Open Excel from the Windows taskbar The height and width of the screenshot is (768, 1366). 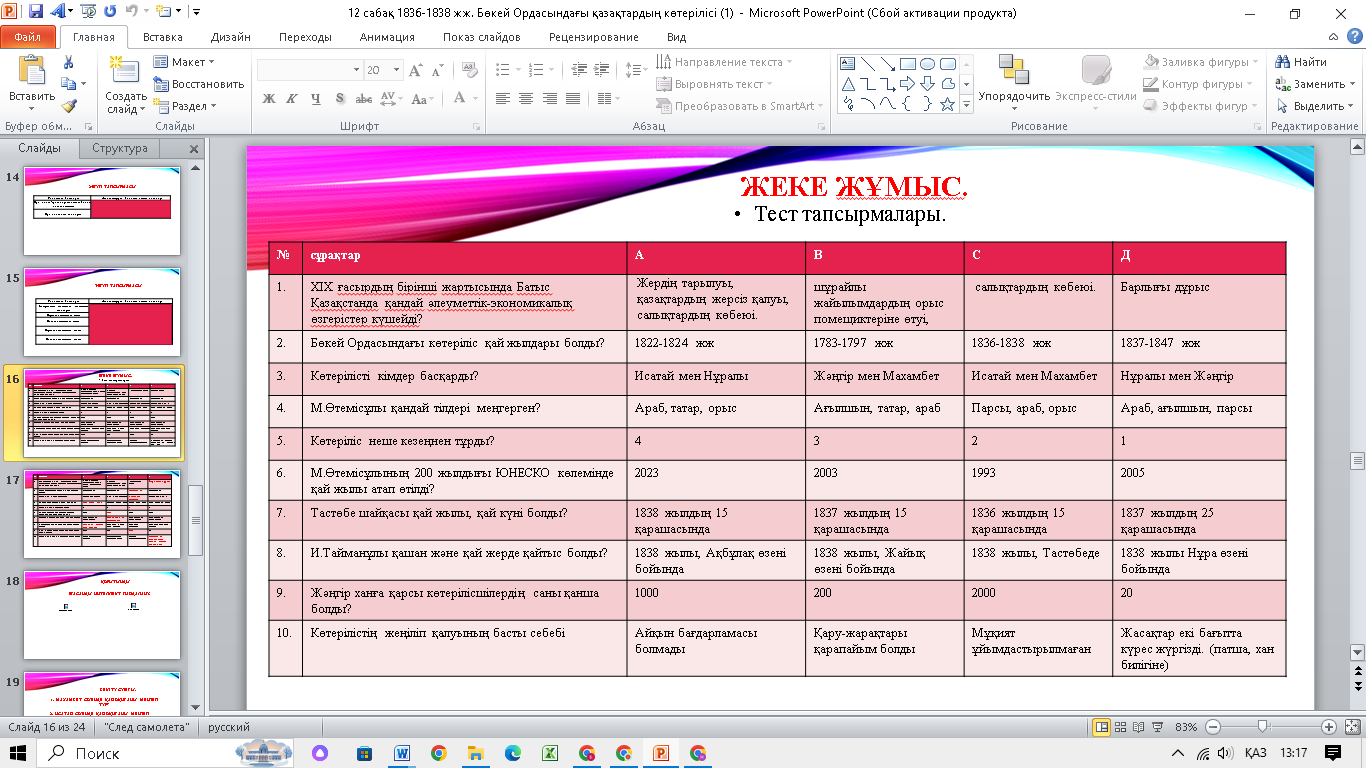click(x=549, y=753)
